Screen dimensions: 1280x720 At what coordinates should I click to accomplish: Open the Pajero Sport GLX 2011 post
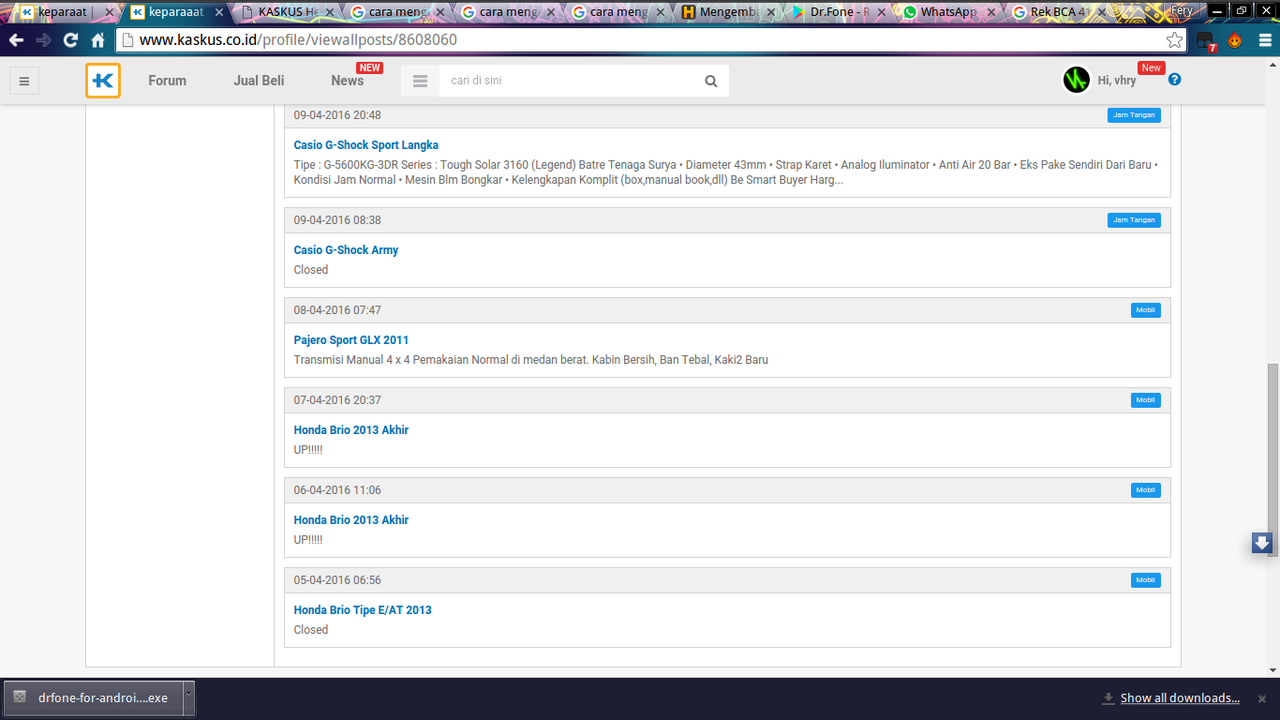pyautogui.click(x=351, y=340)
